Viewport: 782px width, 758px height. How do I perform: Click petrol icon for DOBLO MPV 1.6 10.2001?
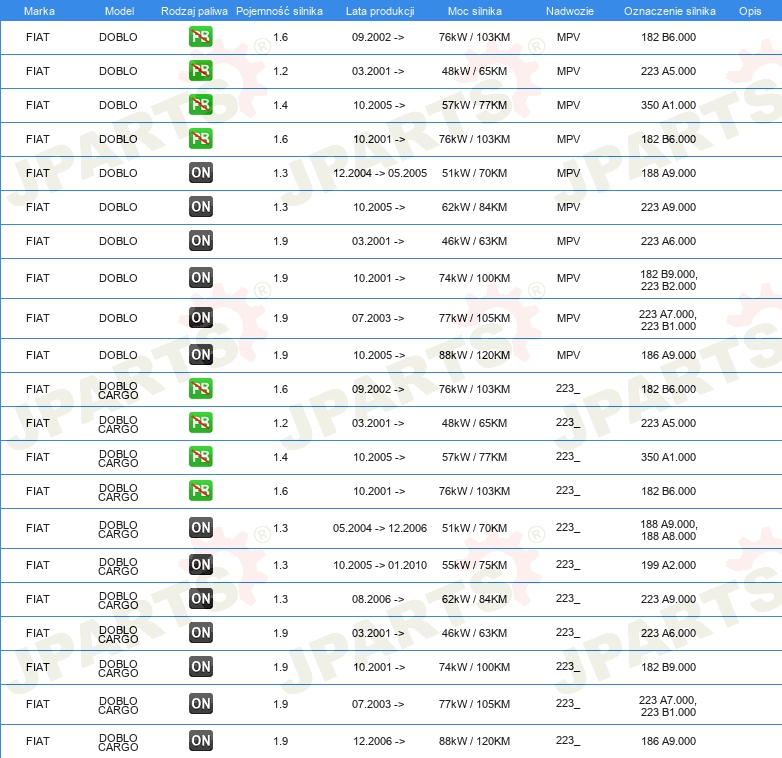click(200, 139)
